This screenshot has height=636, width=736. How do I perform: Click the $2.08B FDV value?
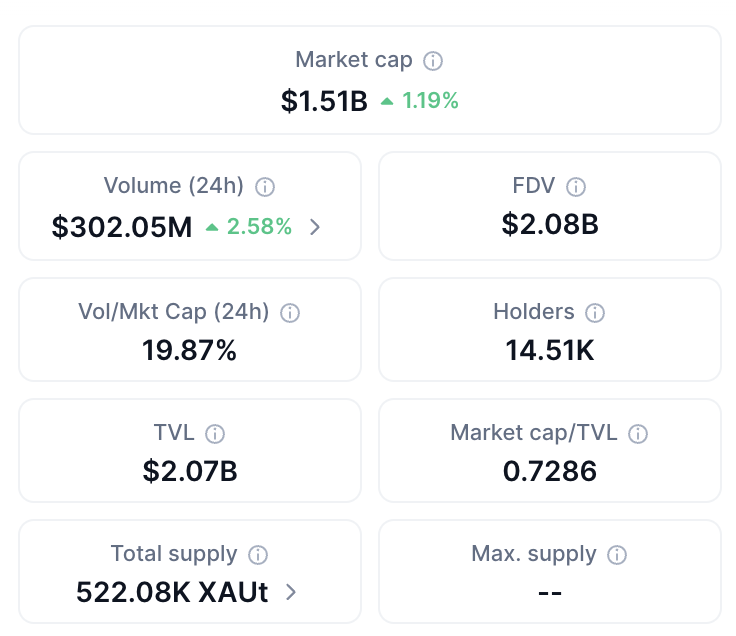(x=550, y=224)
